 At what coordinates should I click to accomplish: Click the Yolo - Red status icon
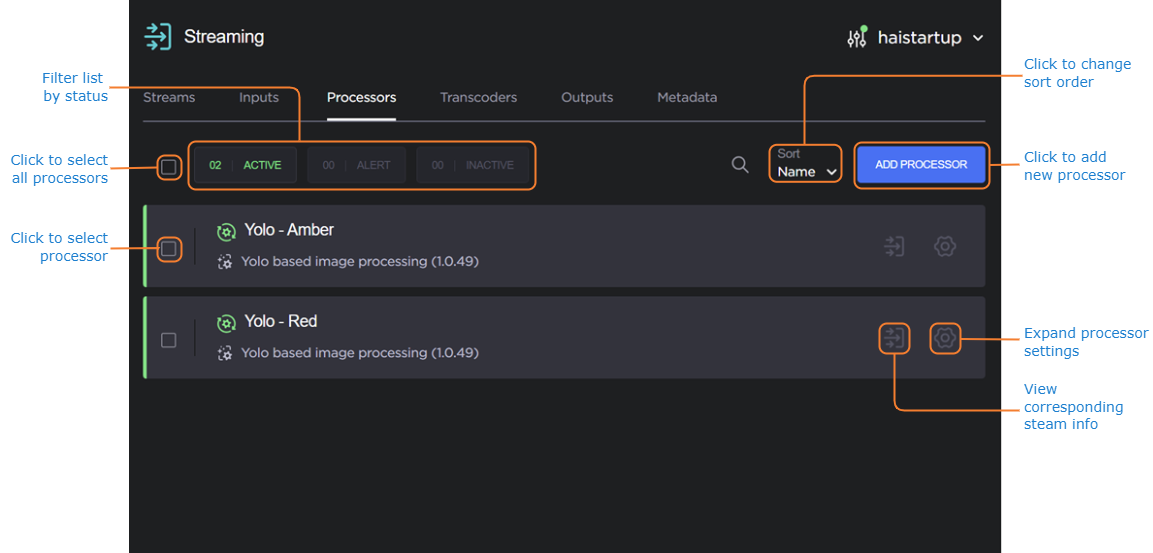click(x=227, y=322)
